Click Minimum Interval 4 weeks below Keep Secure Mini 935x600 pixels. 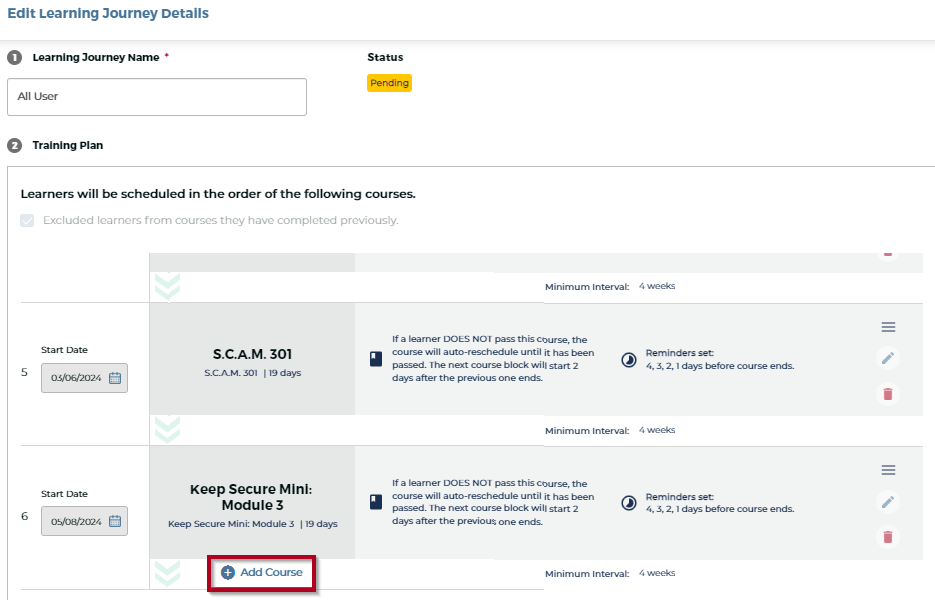[610, 573]
